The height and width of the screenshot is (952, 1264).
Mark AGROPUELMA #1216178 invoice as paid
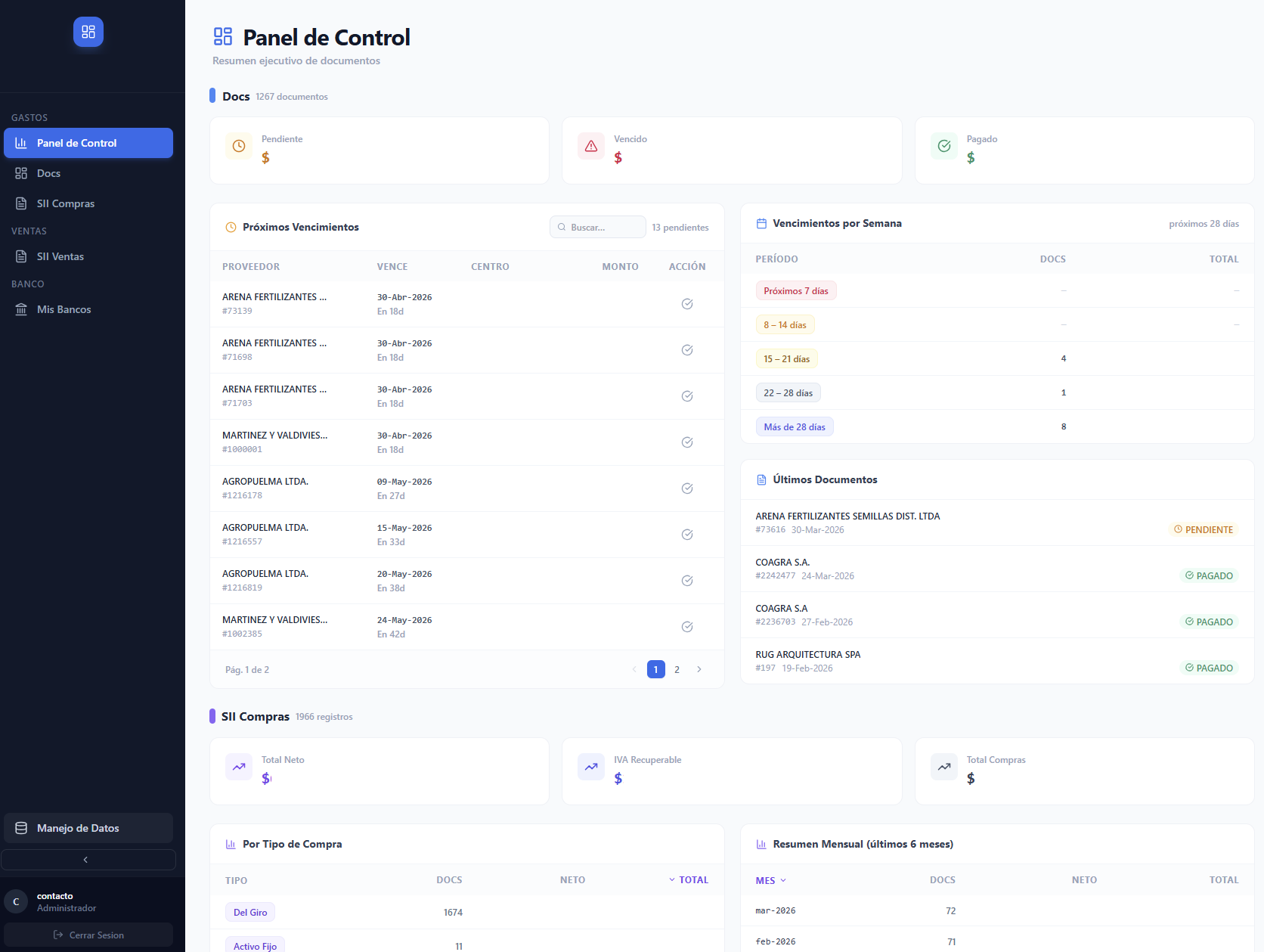tap(687, 488)
